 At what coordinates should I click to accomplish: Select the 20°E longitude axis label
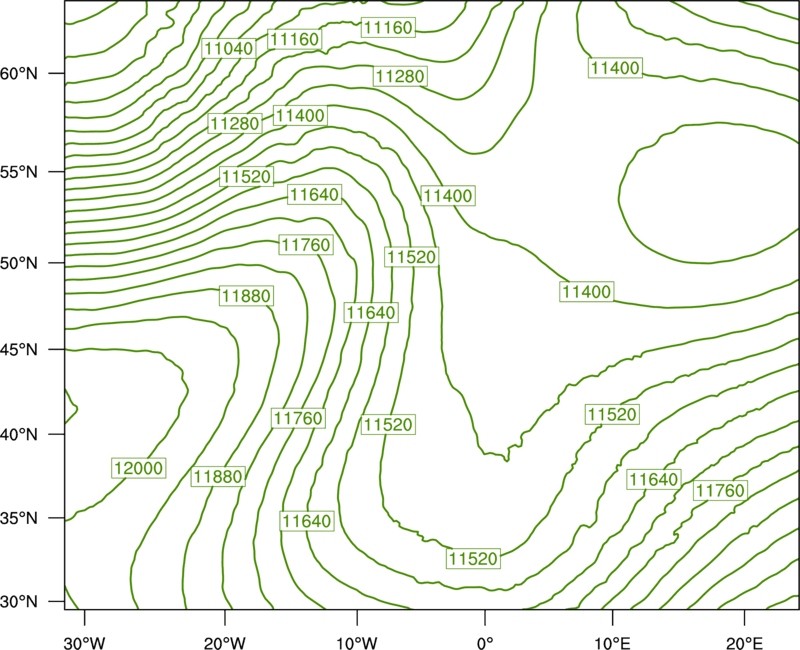tap(744, 643)
